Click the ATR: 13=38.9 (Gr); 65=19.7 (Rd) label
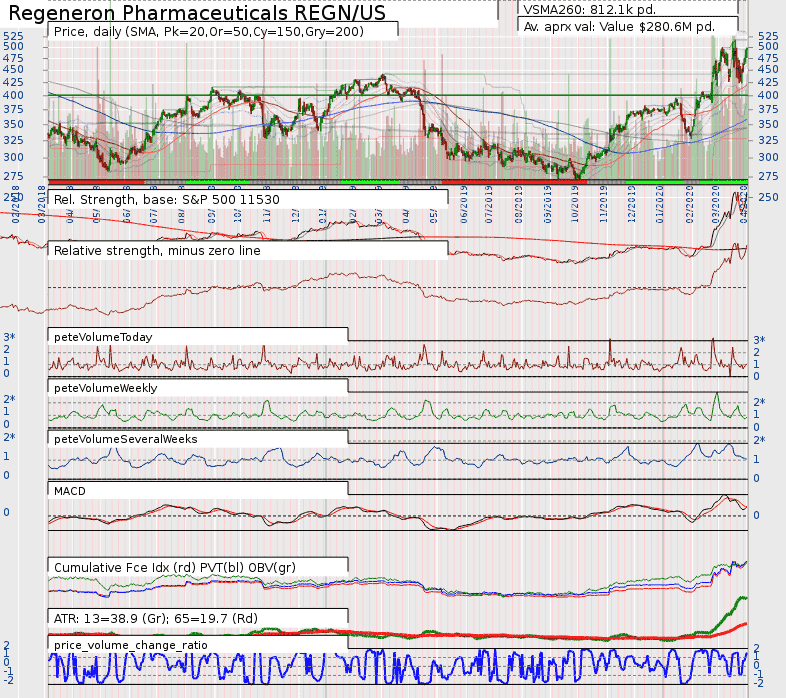The height and width of the screenshot is (698, 786). 155,619
